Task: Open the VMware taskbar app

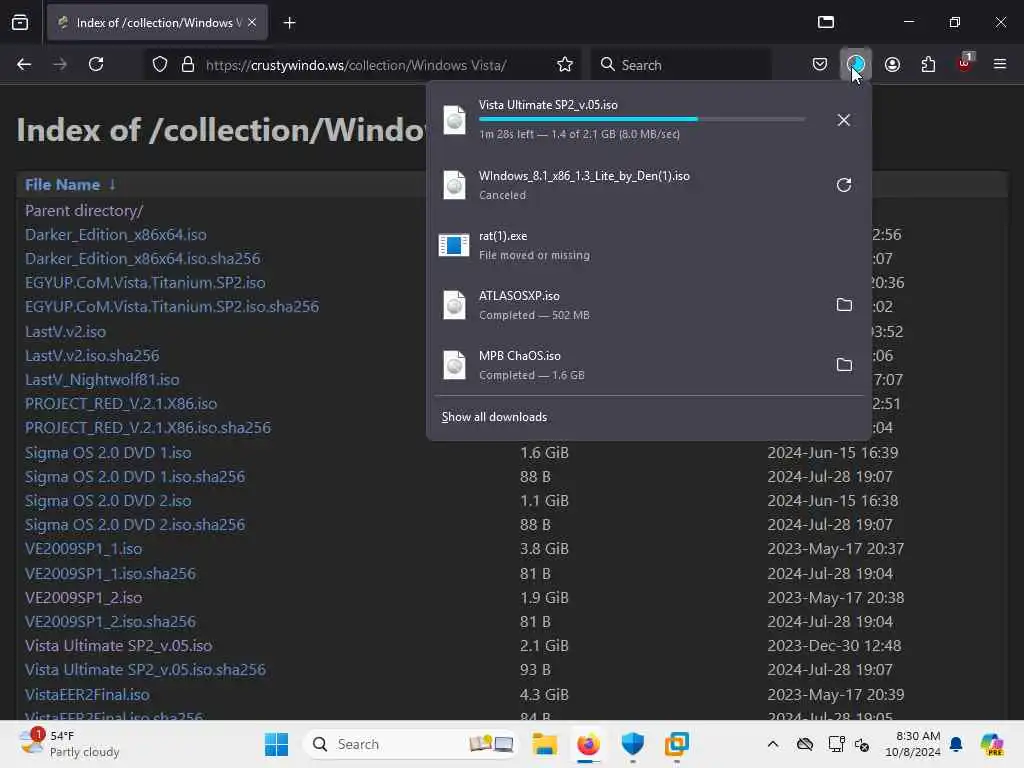Action: coord(677,744)
